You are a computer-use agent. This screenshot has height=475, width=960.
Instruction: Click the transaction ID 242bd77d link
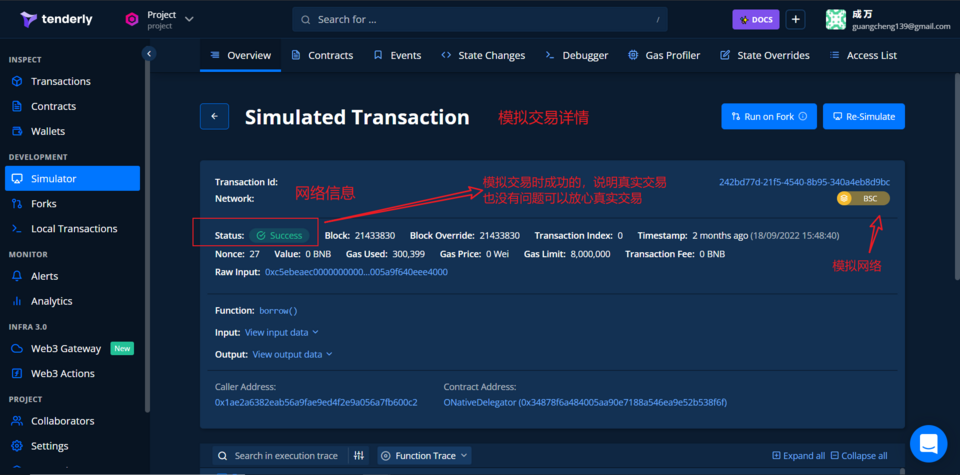pos(804,182)
